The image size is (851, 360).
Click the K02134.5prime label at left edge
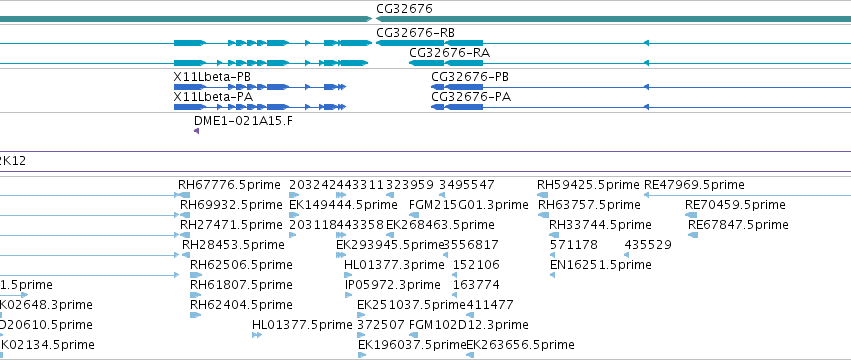(x=47, y=345)
